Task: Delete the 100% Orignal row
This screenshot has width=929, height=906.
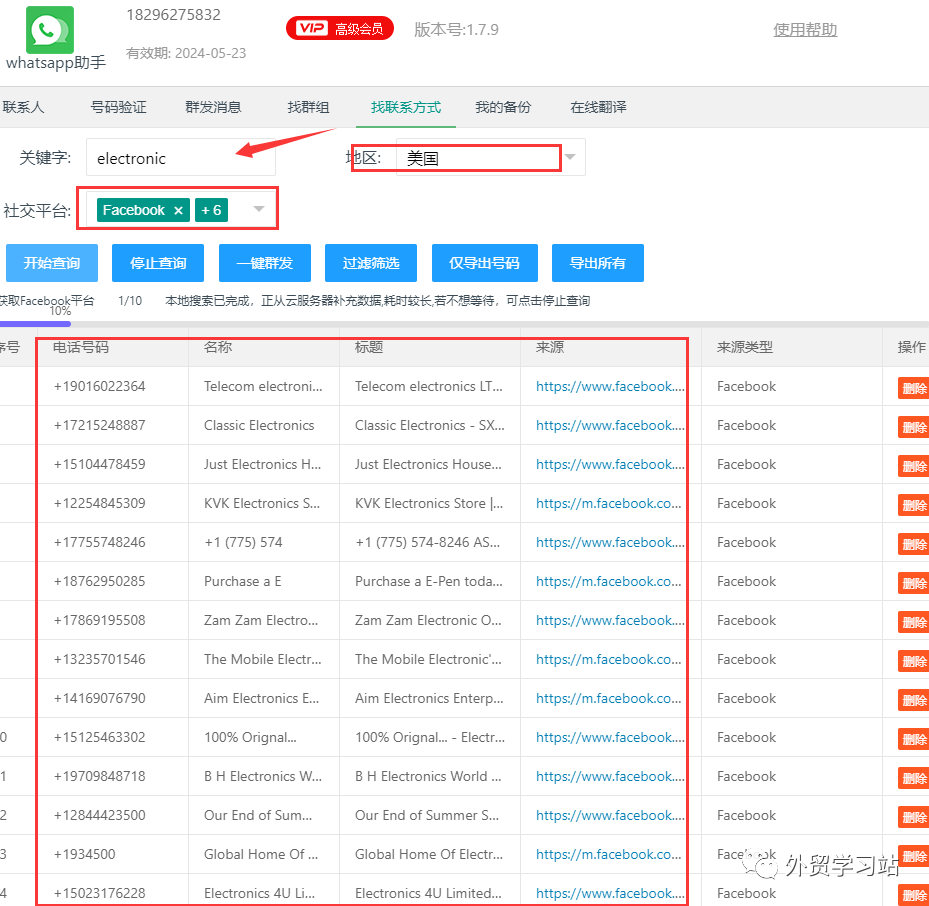Action: 914,740
